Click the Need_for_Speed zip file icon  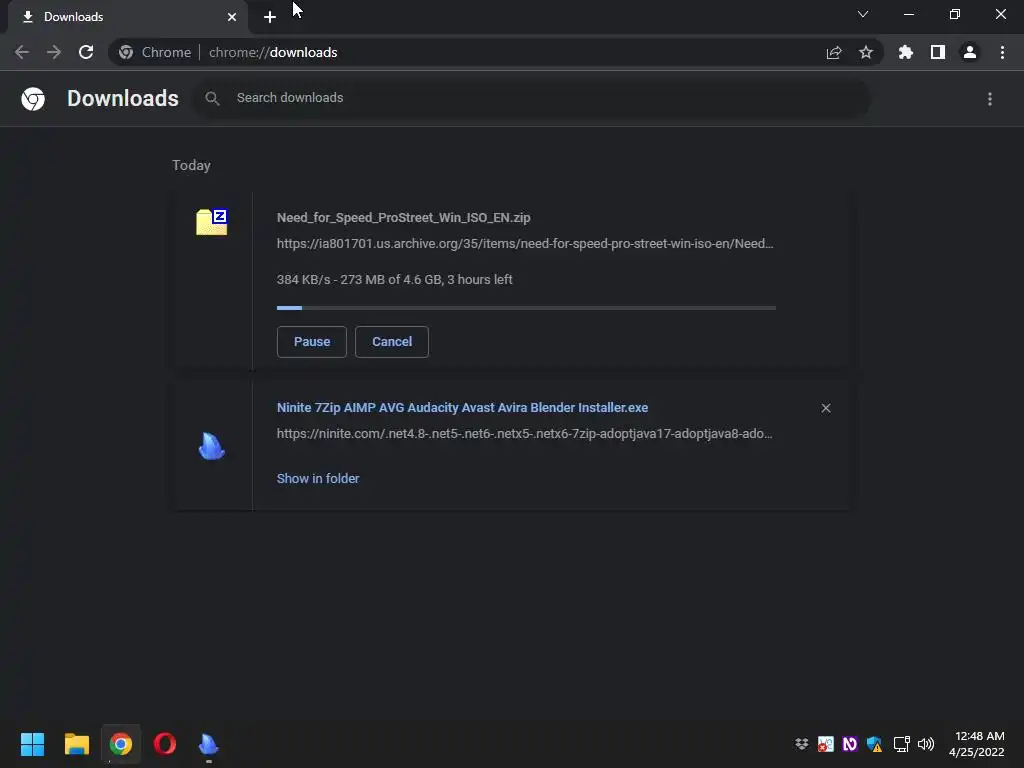(x=212, y=222)
